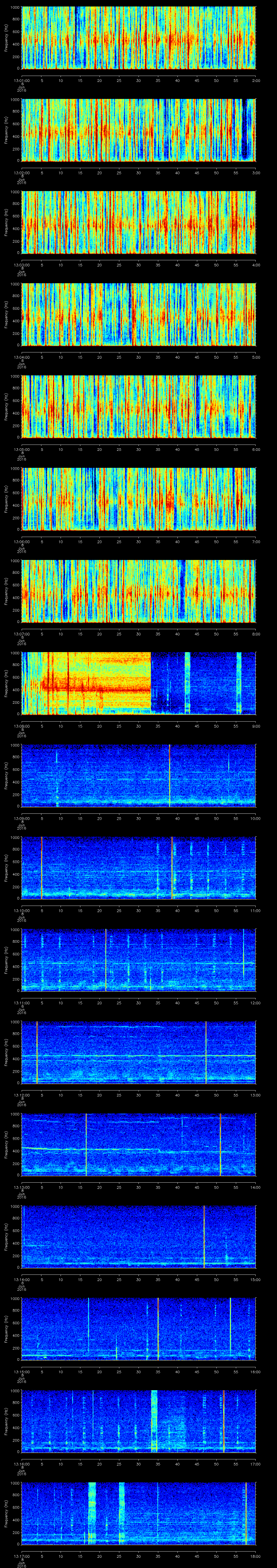
Task: Select the red spike near 4 seconds in the 13:12:00 panel
Action: click(37, 1052)
